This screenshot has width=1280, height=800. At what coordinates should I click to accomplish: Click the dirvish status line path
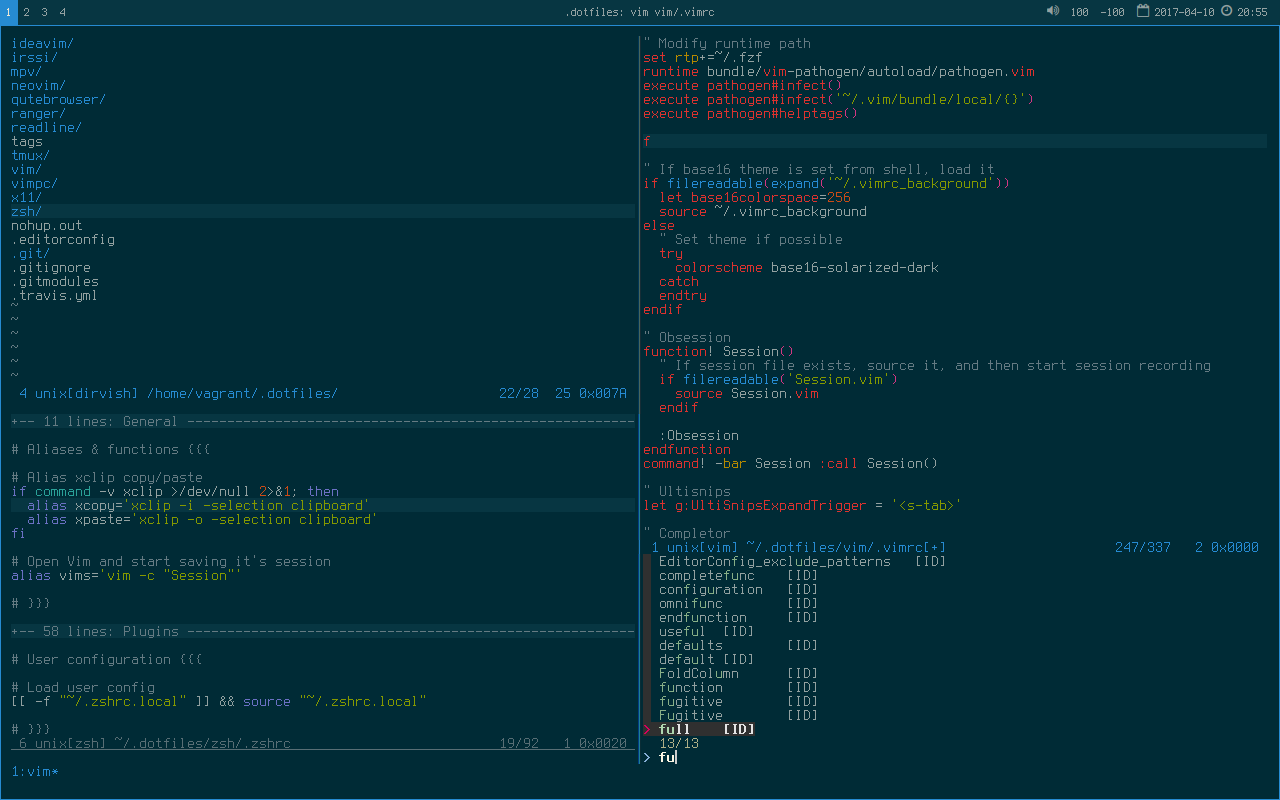(x=242, y=393)
